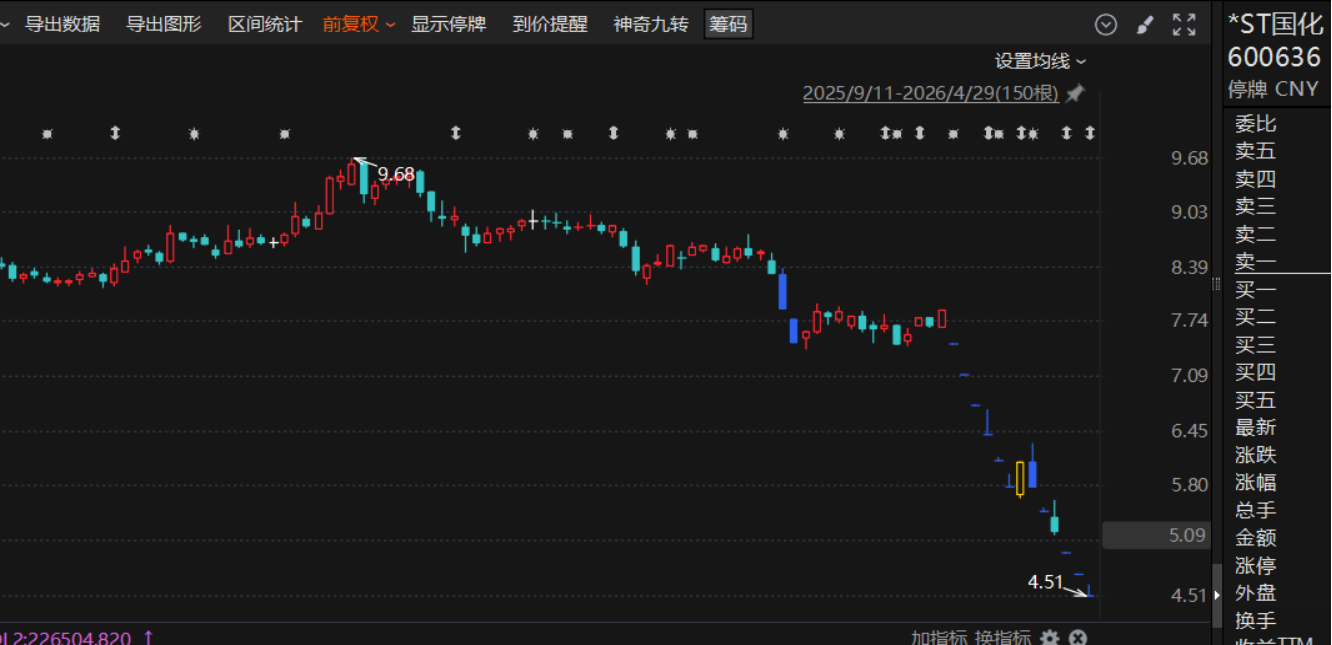Click the 9.68 high price annotation
The height and width of the screenshot is (645, 1332).
pos(396,175)
